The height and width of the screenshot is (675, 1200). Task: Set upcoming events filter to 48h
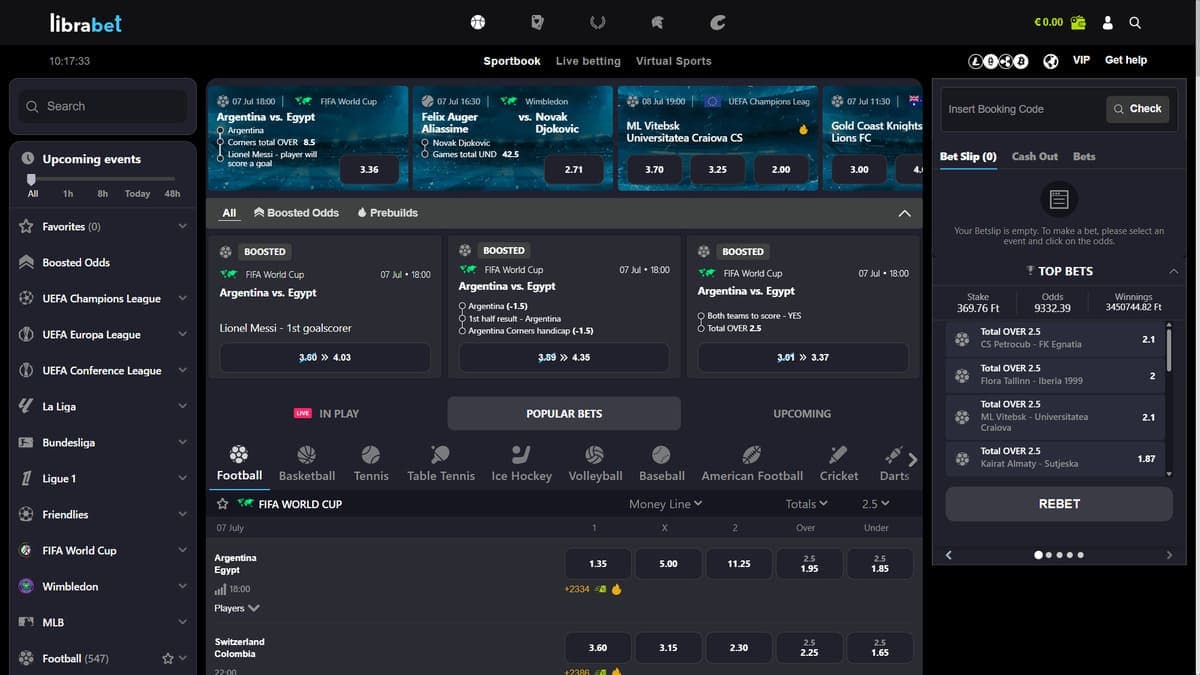pos(172,194)
